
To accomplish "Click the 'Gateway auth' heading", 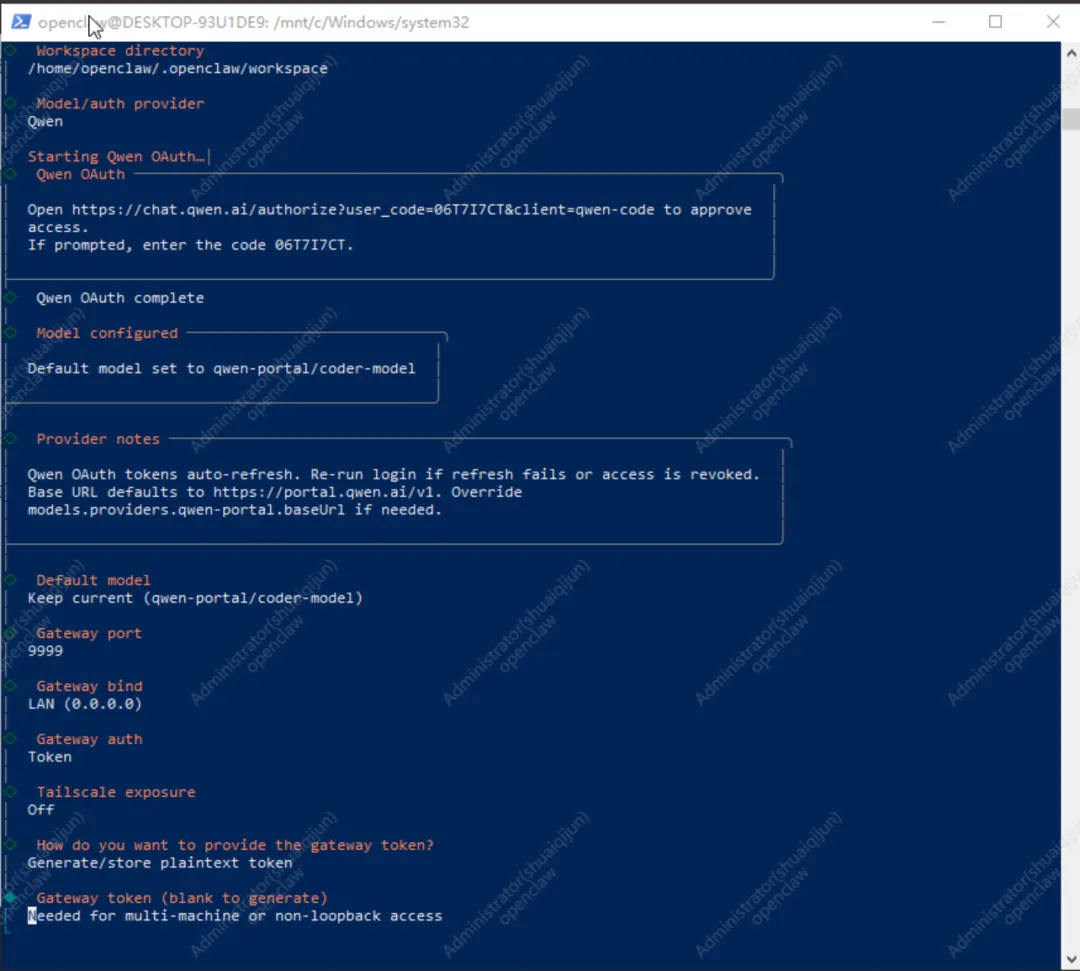I will tap(90, 739).
